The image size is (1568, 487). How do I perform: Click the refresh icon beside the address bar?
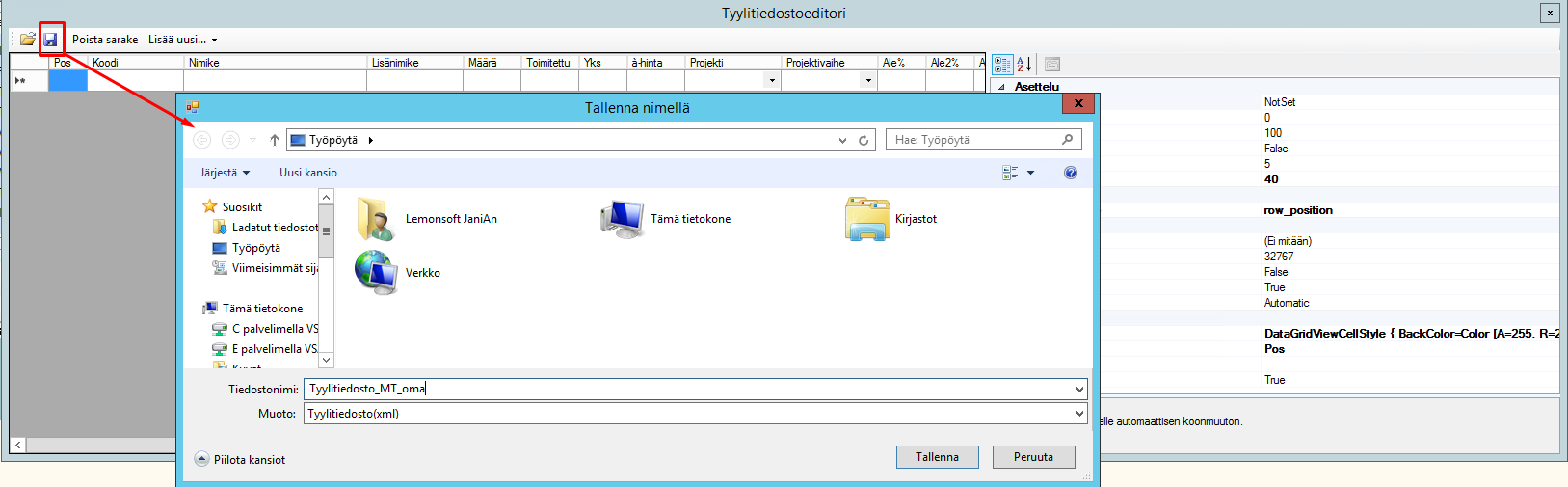[864, 140]
